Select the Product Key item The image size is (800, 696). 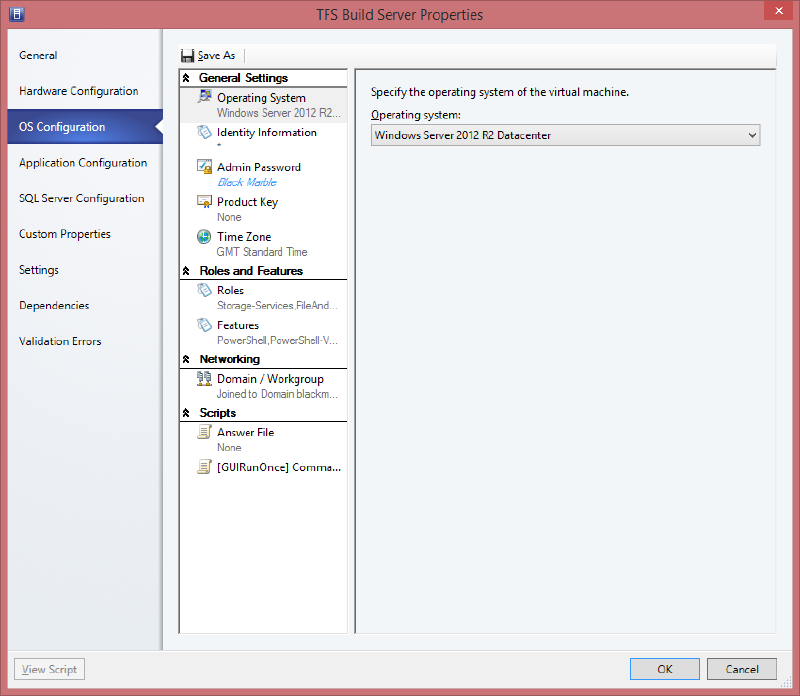pos(263,209)
